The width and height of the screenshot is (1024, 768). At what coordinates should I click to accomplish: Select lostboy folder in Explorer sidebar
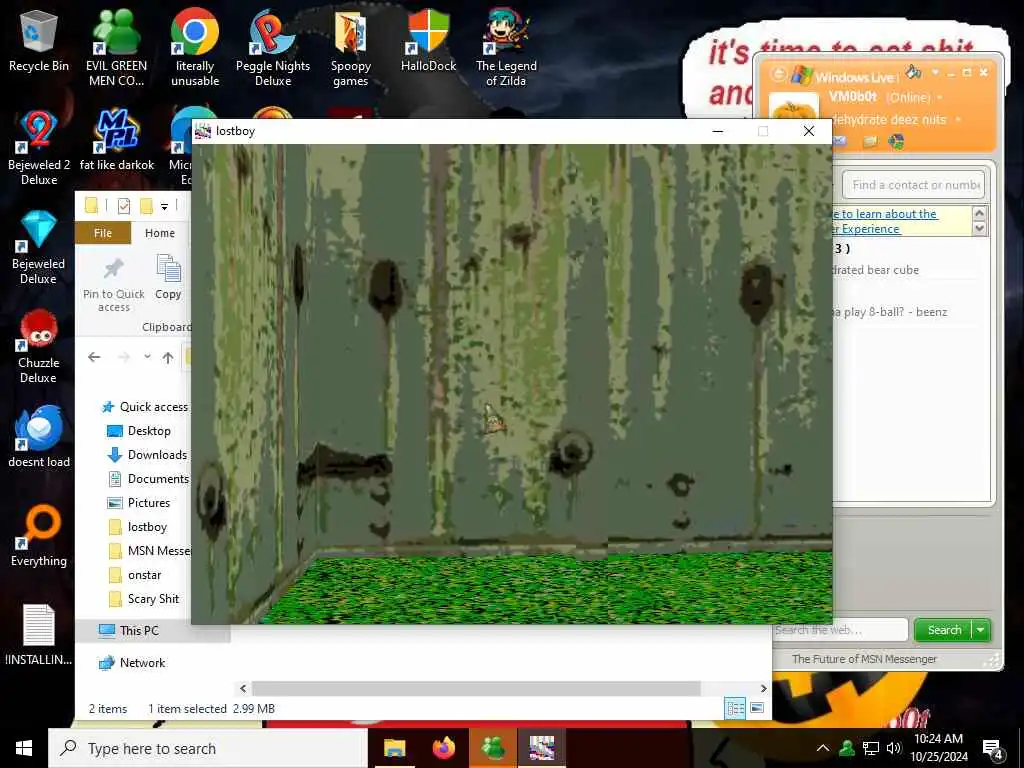coord(137,527)
